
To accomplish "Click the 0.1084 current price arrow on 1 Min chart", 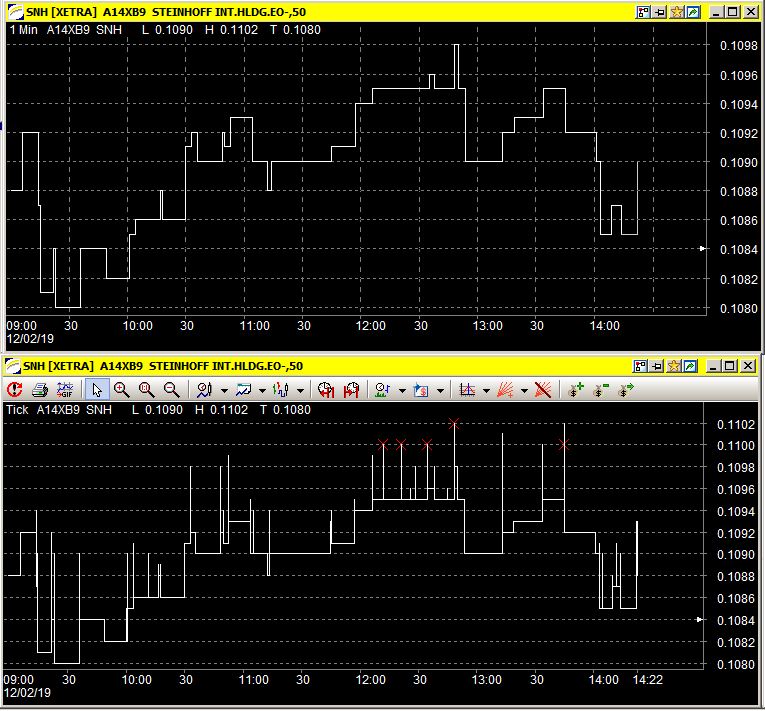I will tap(703, 248).
